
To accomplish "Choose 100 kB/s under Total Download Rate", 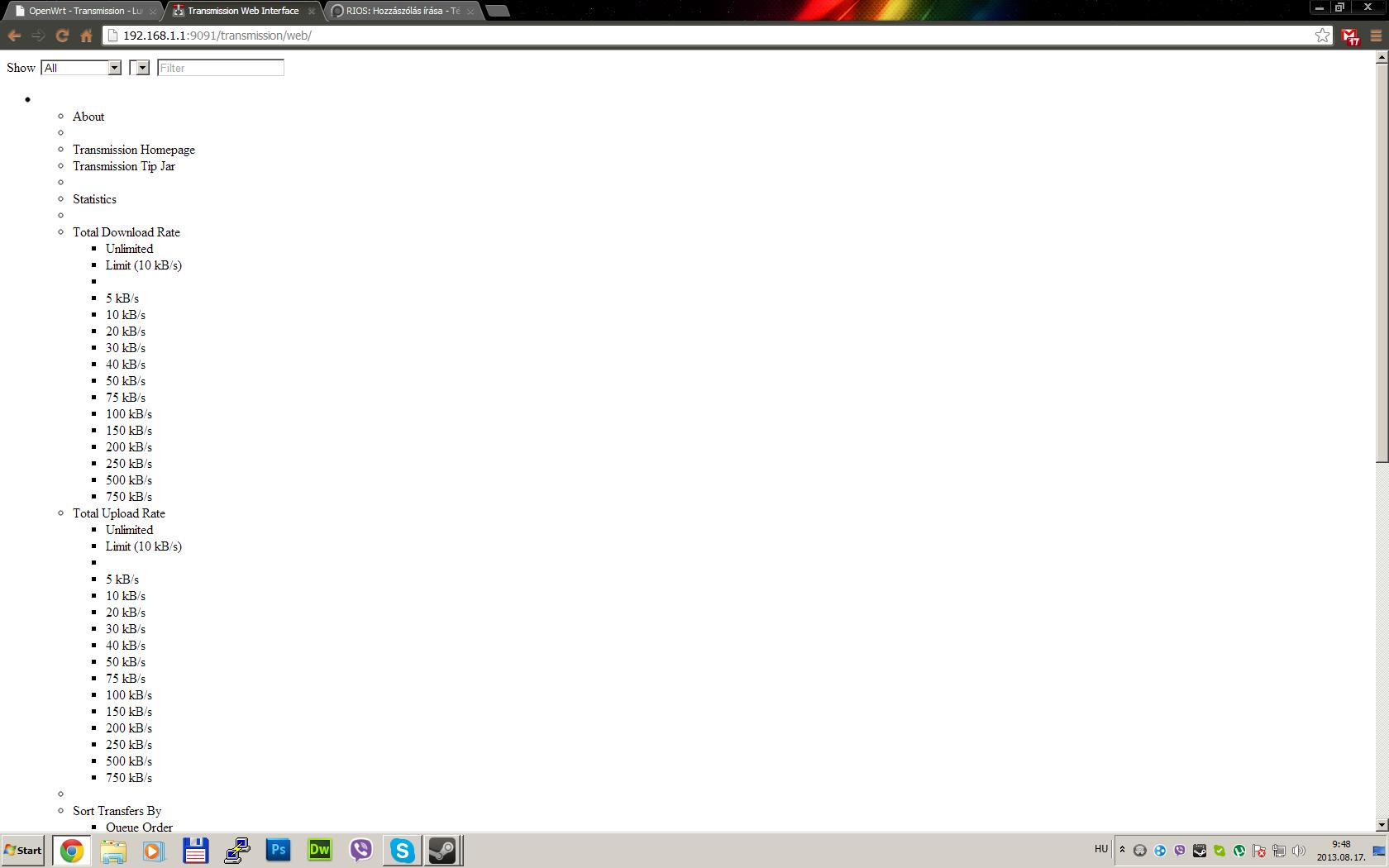I will 129,414.
